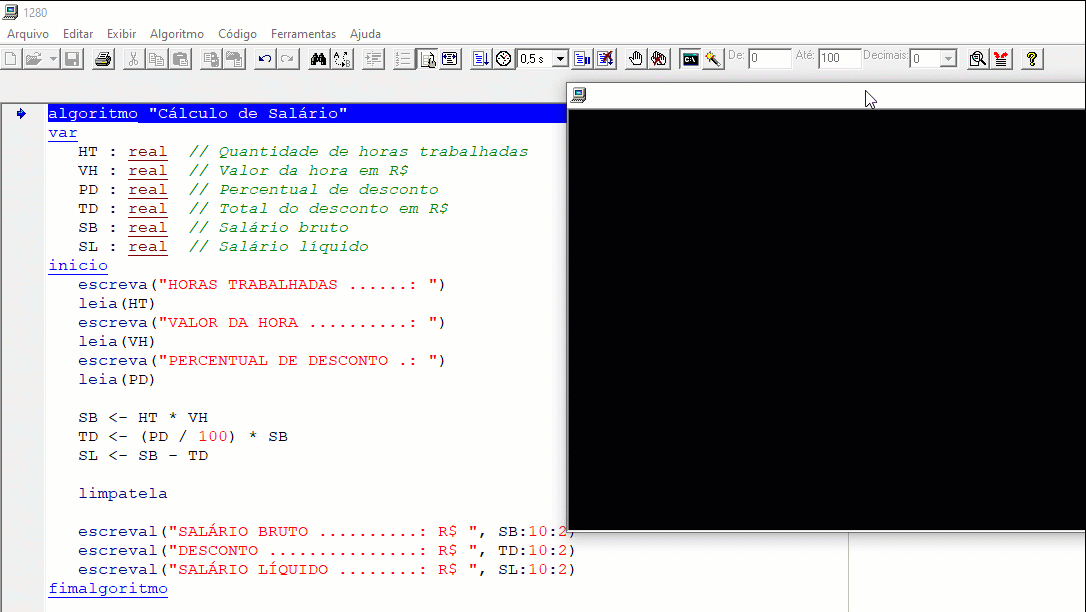Toggle line numbering icon

point(403,59)
